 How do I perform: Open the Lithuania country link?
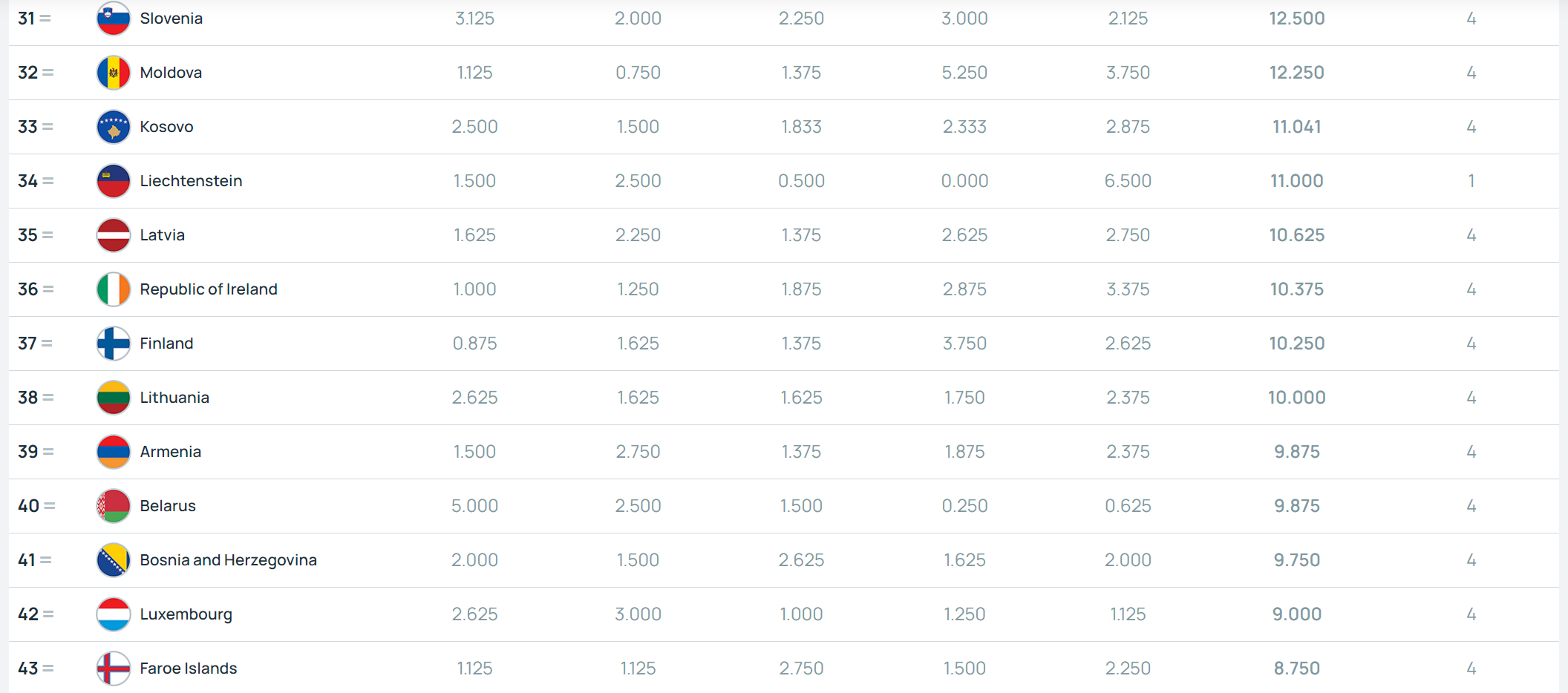click(174, 398)
